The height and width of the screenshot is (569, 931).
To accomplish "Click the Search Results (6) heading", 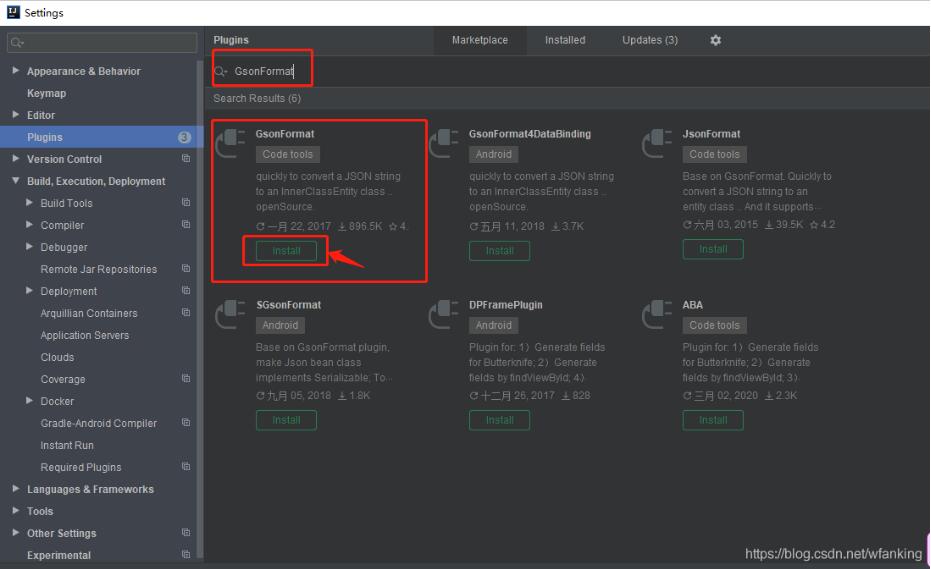I will [x=257, y=98].
